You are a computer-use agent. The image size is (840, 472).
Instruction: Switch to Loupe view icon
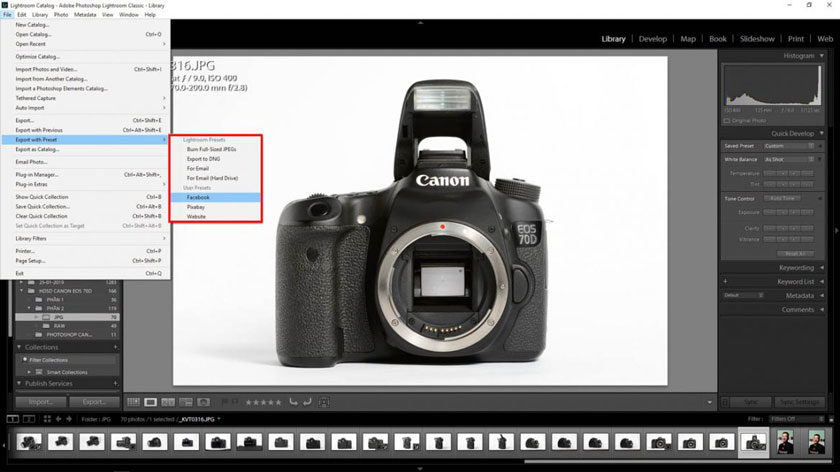point(151,402)
